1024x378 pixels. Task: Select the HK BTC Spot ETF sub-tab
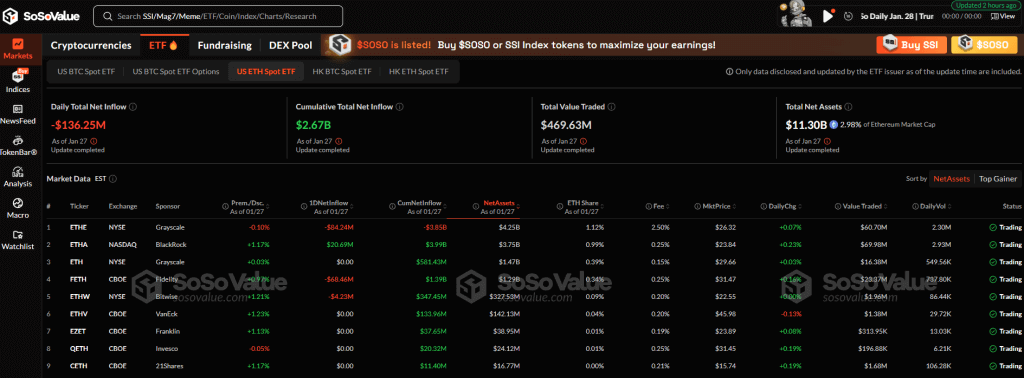click(342, 71)
